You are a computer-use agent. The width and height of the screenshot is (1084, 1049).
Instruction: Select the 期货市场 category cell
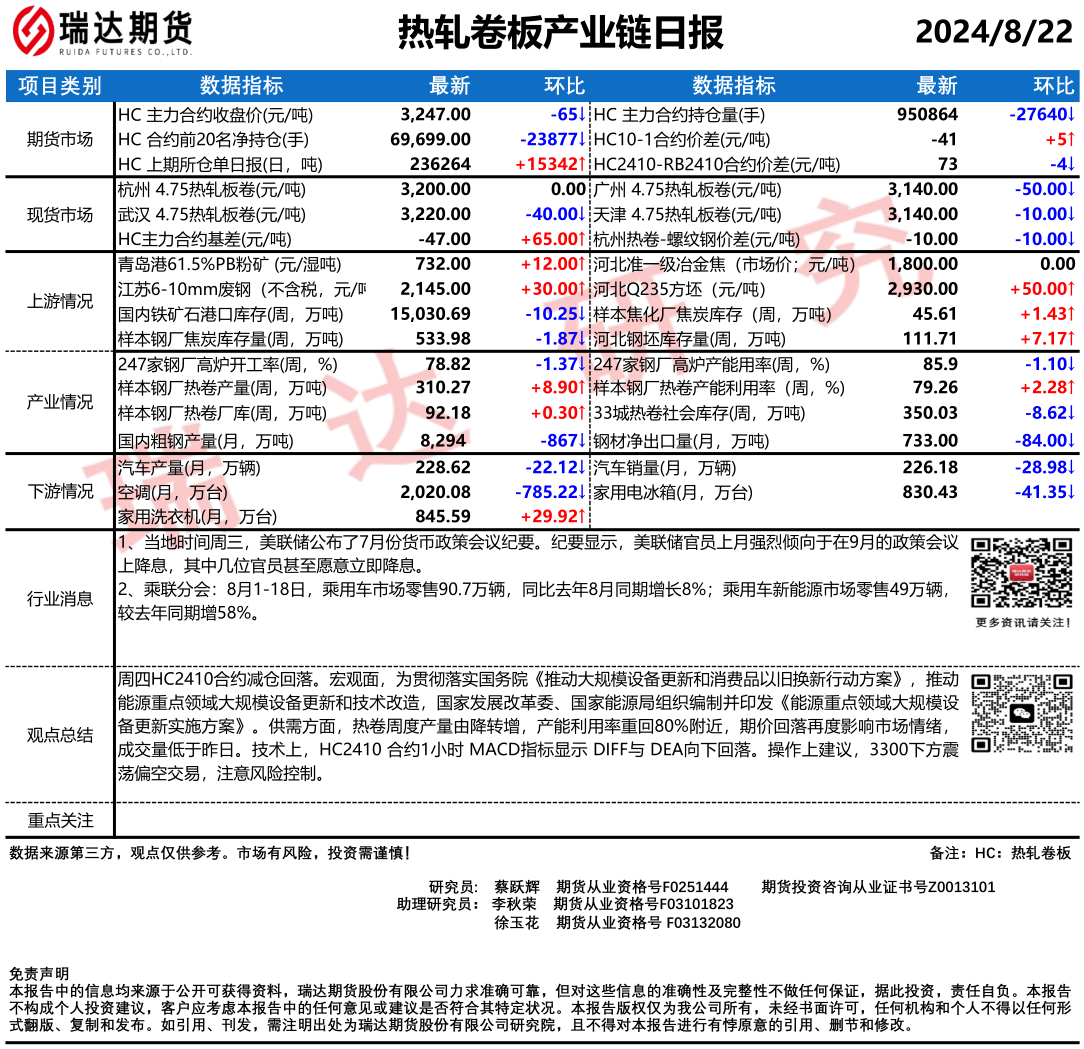pyautogui.click(x=60, y=139)
